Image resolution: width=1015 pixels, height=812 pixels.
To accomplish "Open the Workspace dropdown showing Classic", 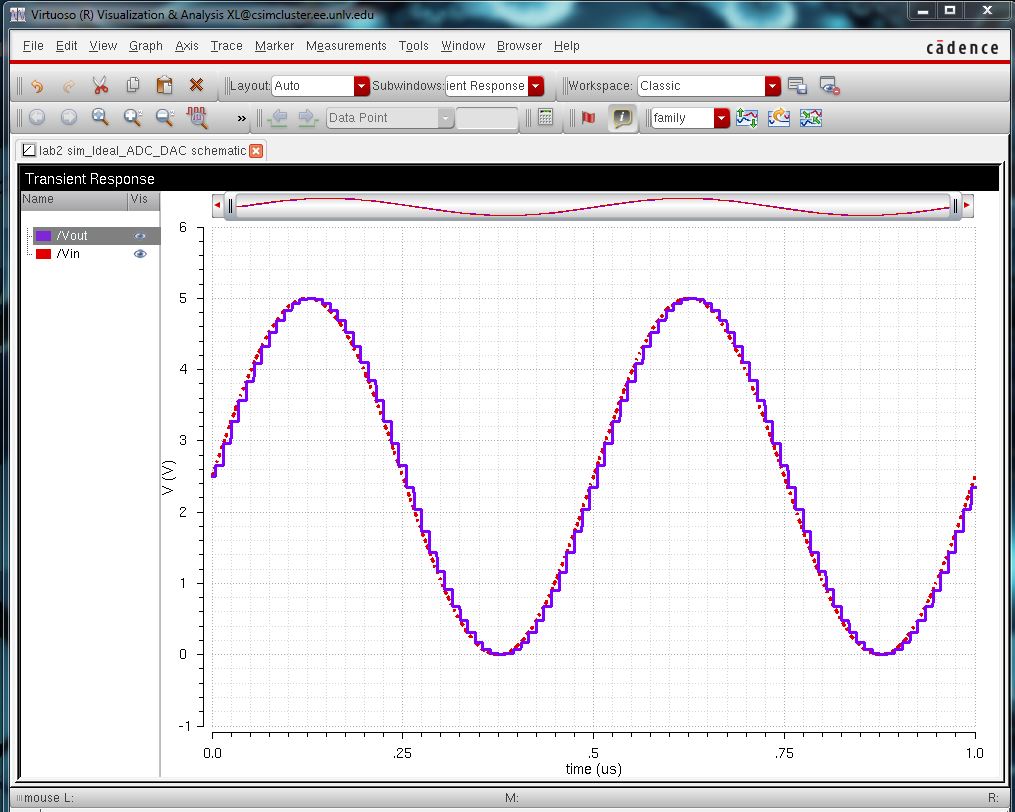I will point(772,86).
